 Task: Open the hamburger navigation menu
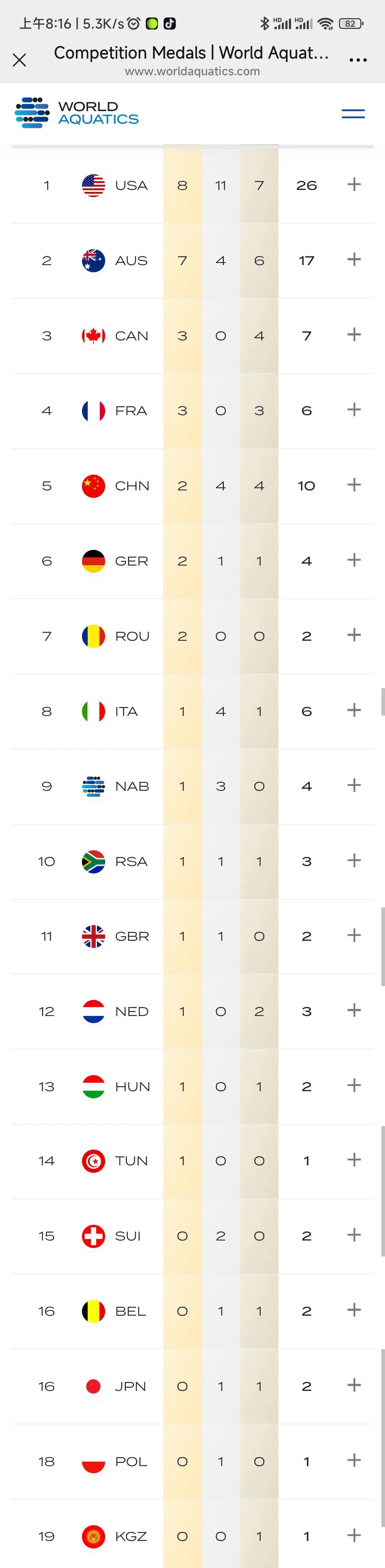coord(353,114)
